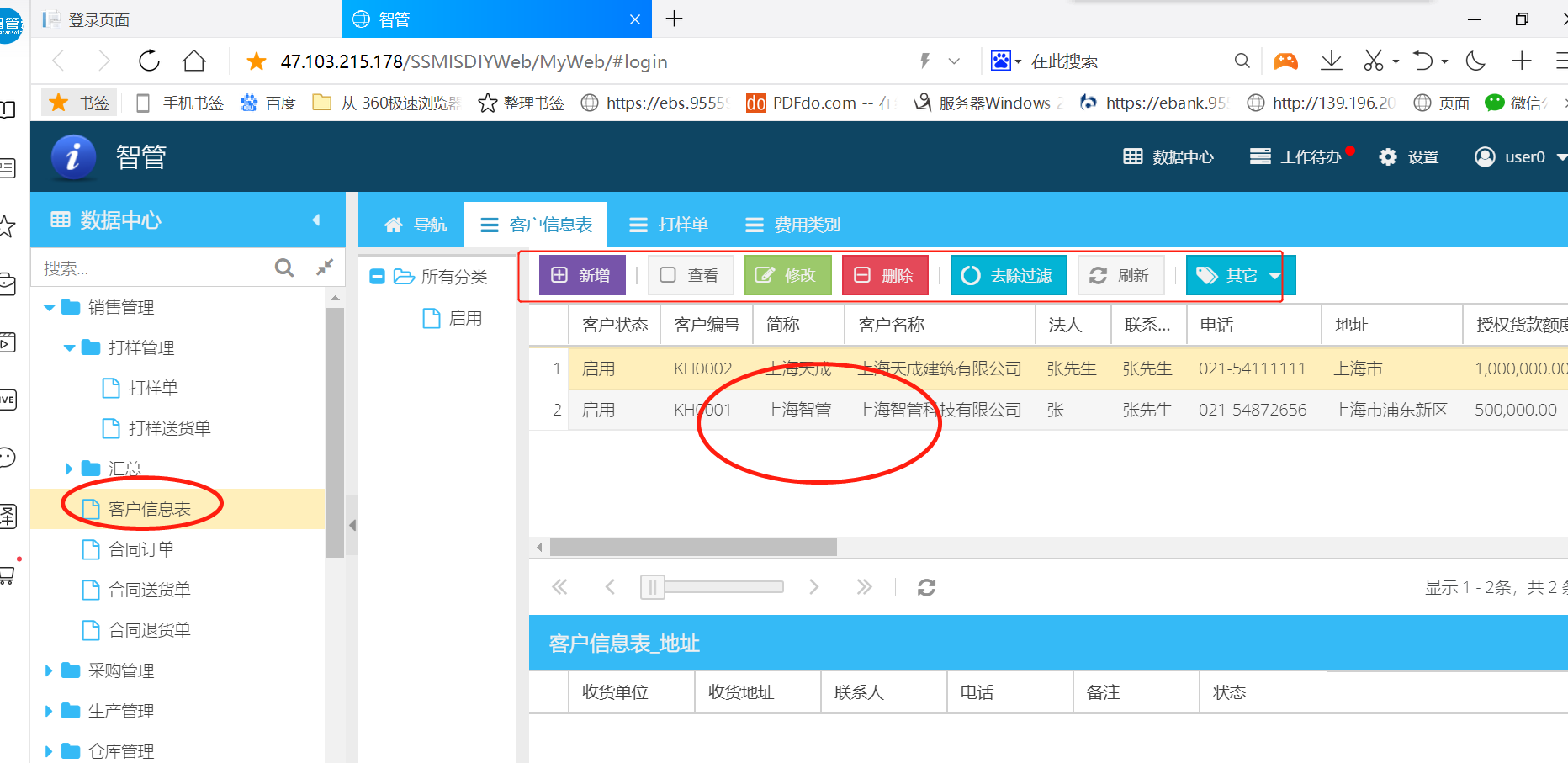Open 打样送货单 in the tree
The image size is (1568, 763).
point(169,428)
